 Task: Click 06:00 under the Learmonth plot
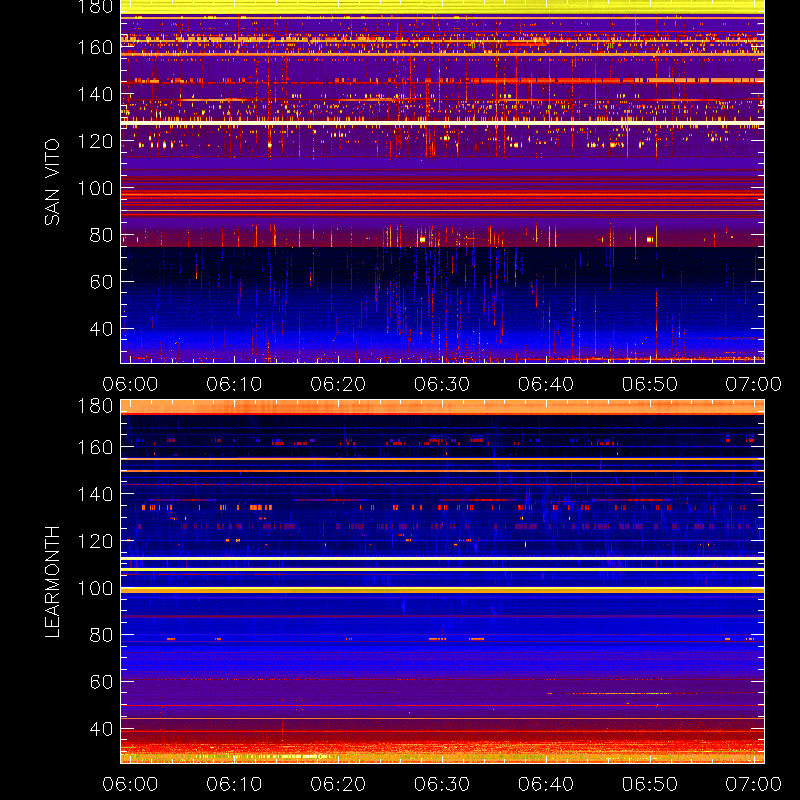tap(130, 784)
